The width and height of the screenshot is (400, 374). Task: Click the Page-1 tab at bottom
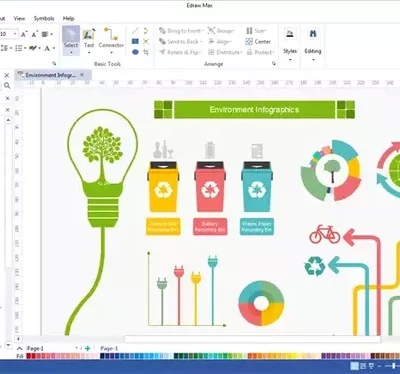(x=109, y=348)
